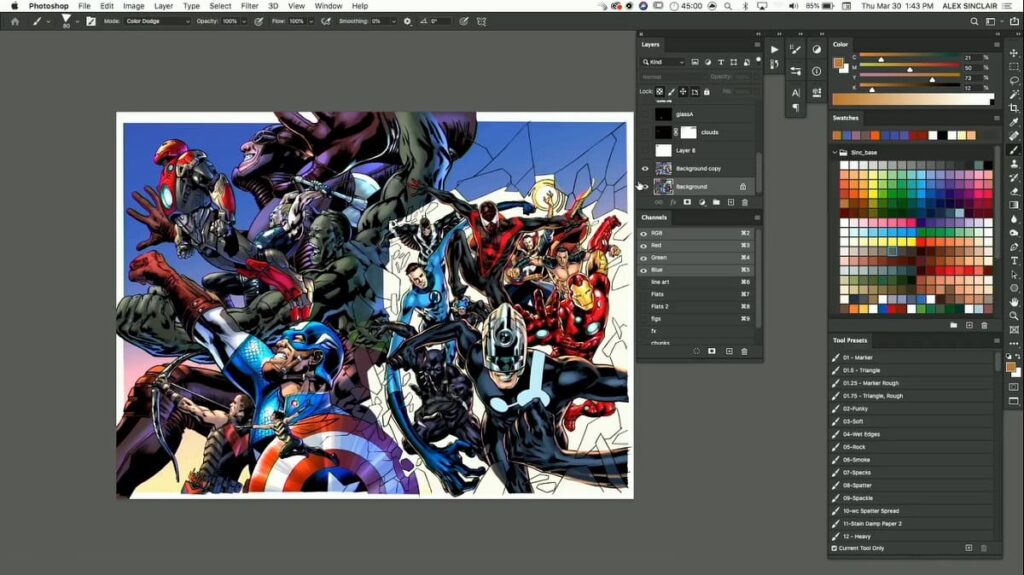This screenshot has width=1024, height=575.
Task: Open the Window menu
Action: pyautogui.click(x=328, y=6)
